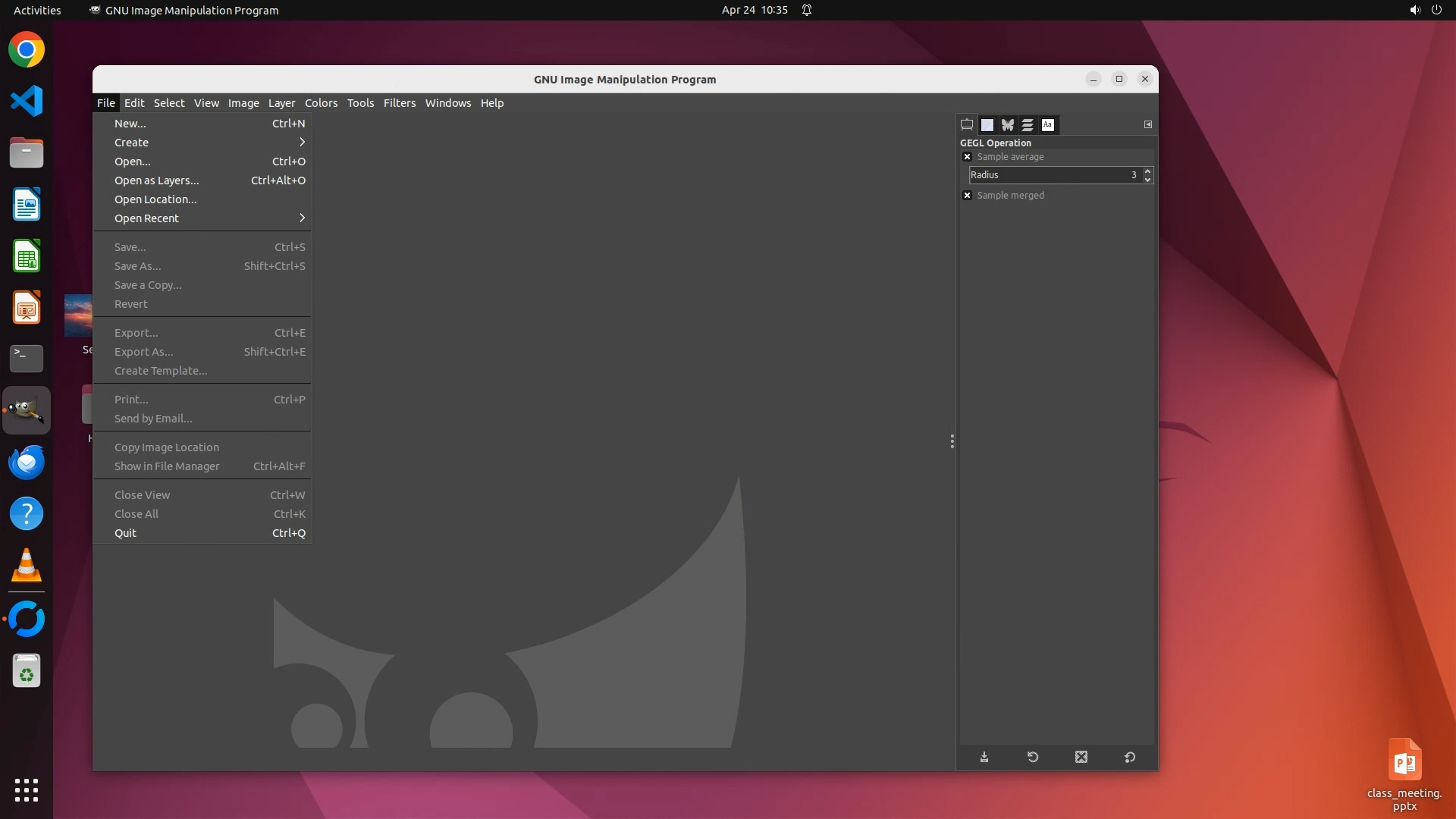
Task: Click Reset to default values icon
Action: pos(1130,757)
